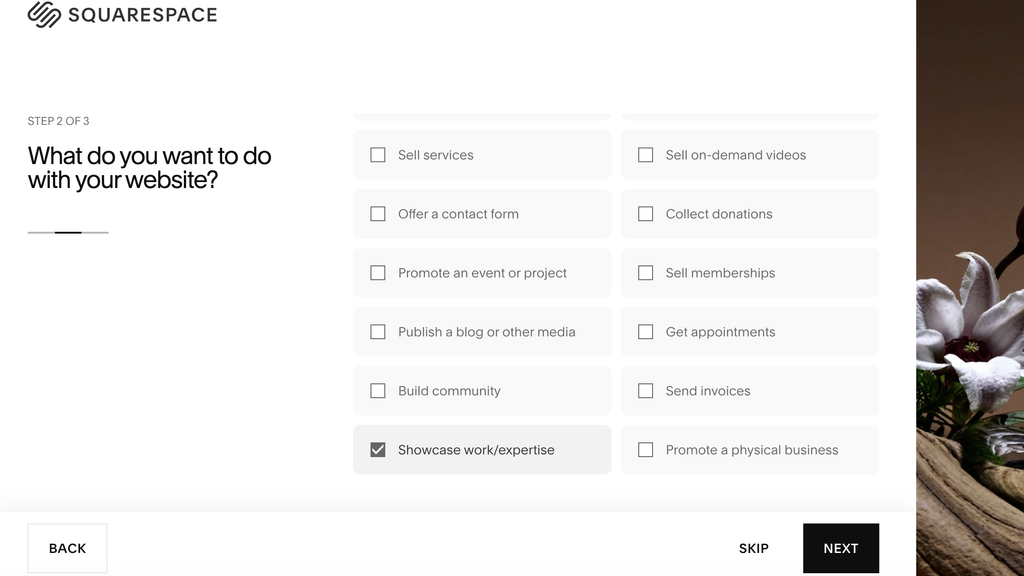
Task: Select the Offer a contact form card
Action: pyautogui.click(x=482, y=214)
